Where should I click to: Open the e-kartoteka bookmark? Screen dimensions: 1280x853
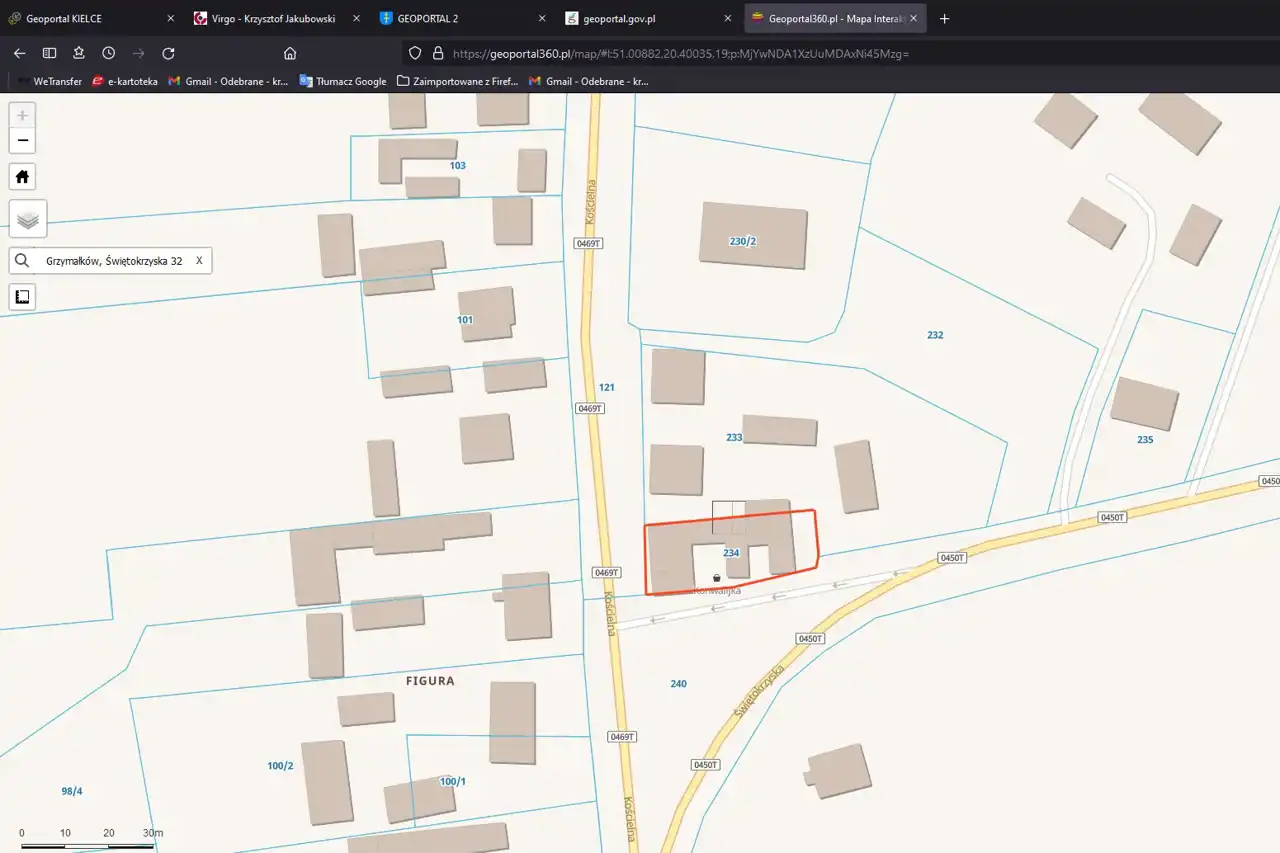pos(125,81)
